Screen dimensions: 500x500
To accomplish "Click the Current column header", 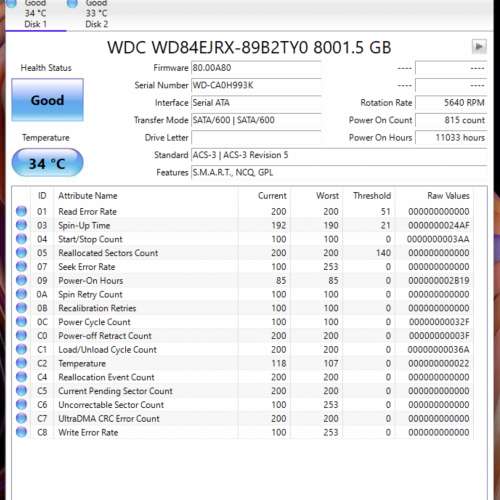I will (272, 196).
